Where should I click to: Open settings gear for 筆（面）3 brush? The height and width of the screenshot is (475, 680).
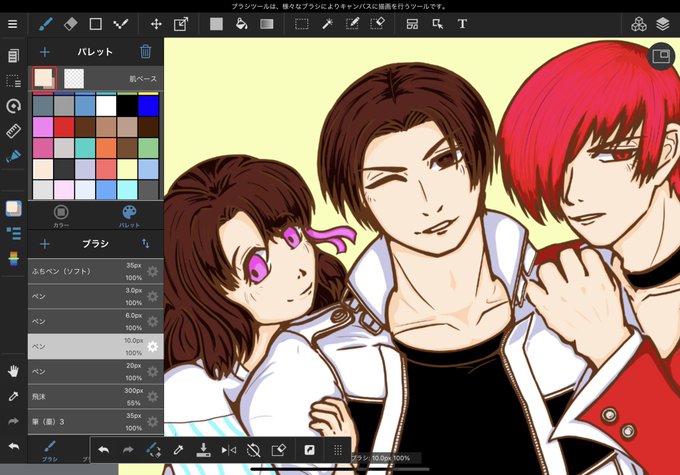pyautogui.click(x=152, y=422)
